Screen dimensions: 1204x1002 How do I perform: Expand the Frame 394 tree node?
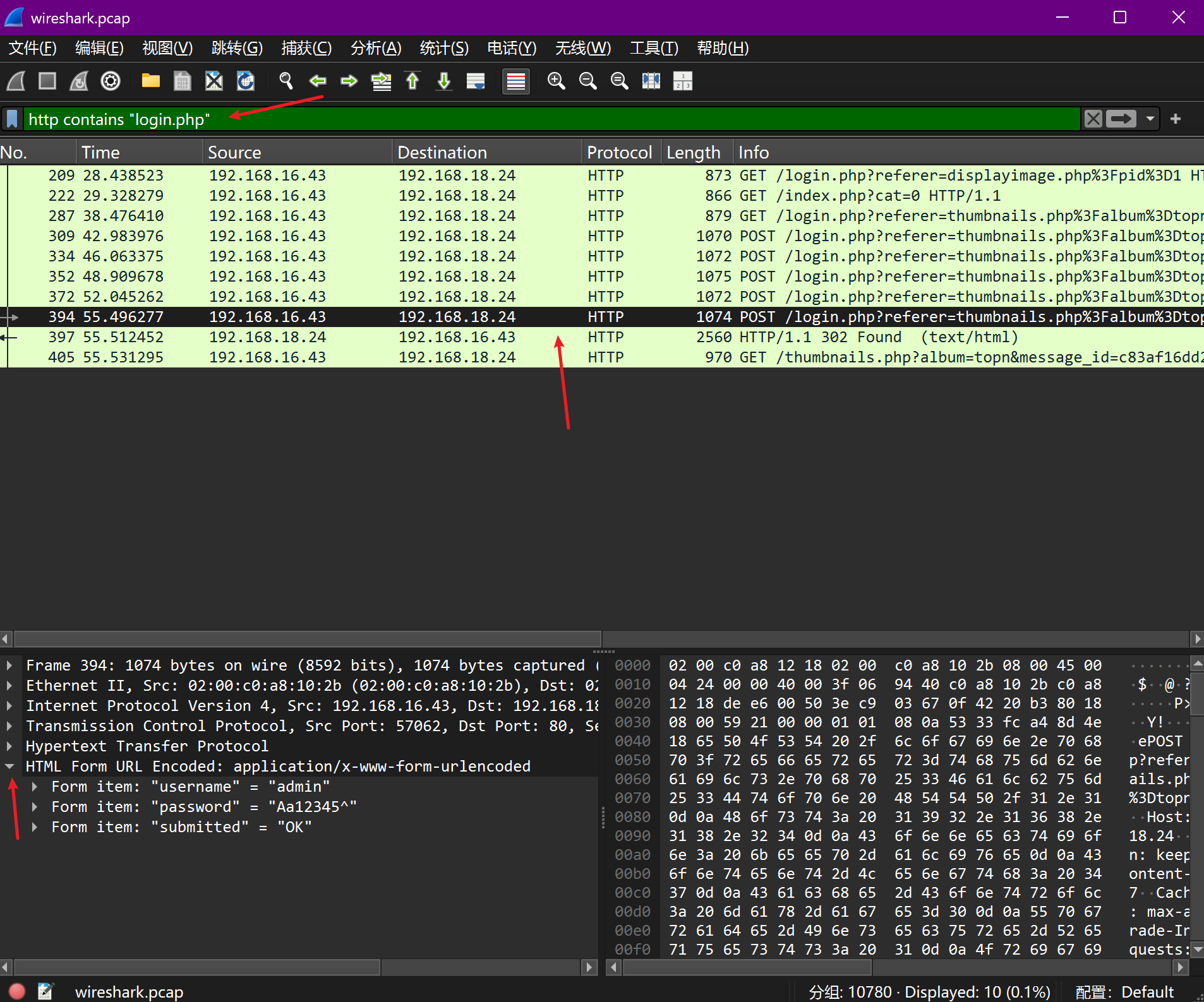click(x=9, y=665)
